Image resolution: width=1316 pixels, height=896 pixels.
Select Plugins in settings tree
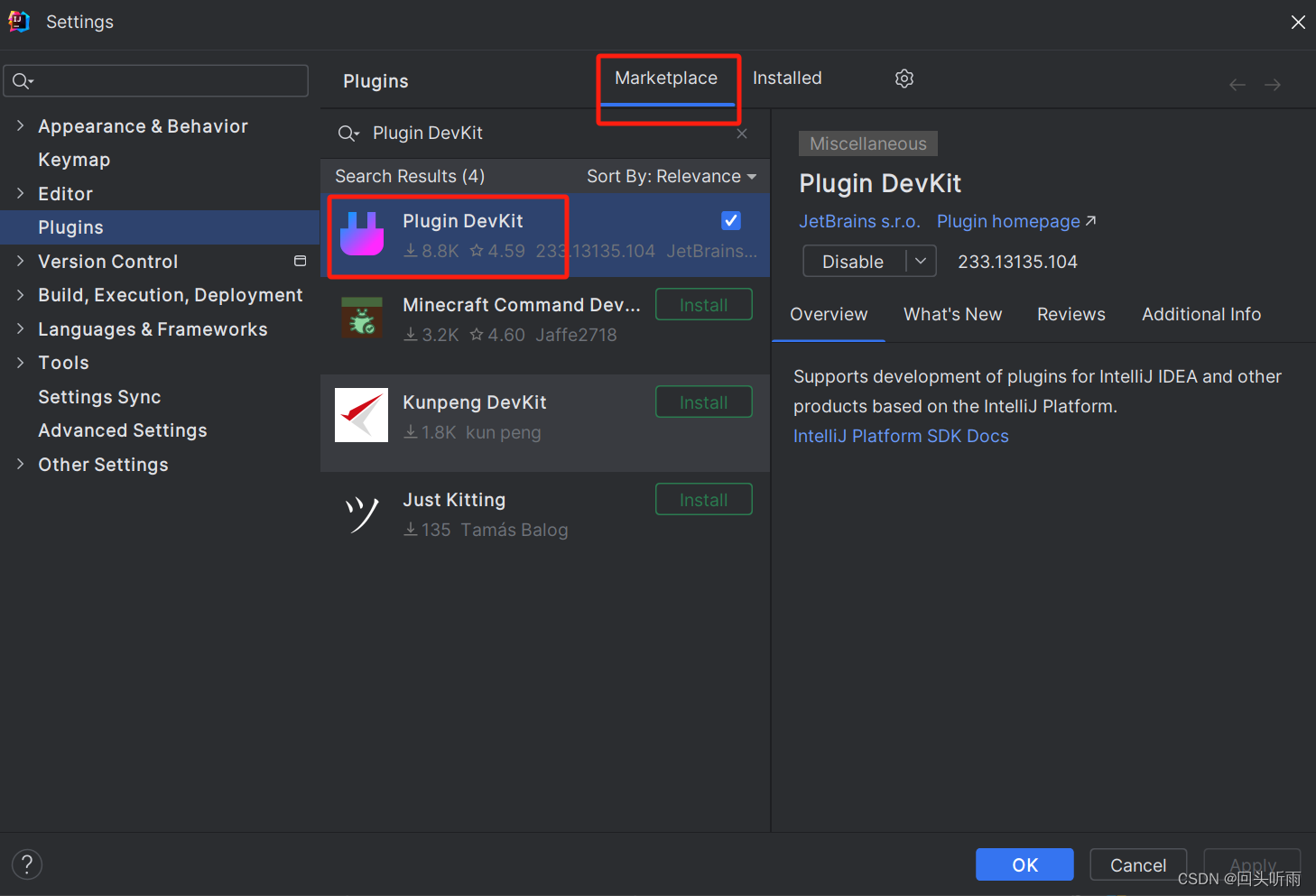pos(160,227)
